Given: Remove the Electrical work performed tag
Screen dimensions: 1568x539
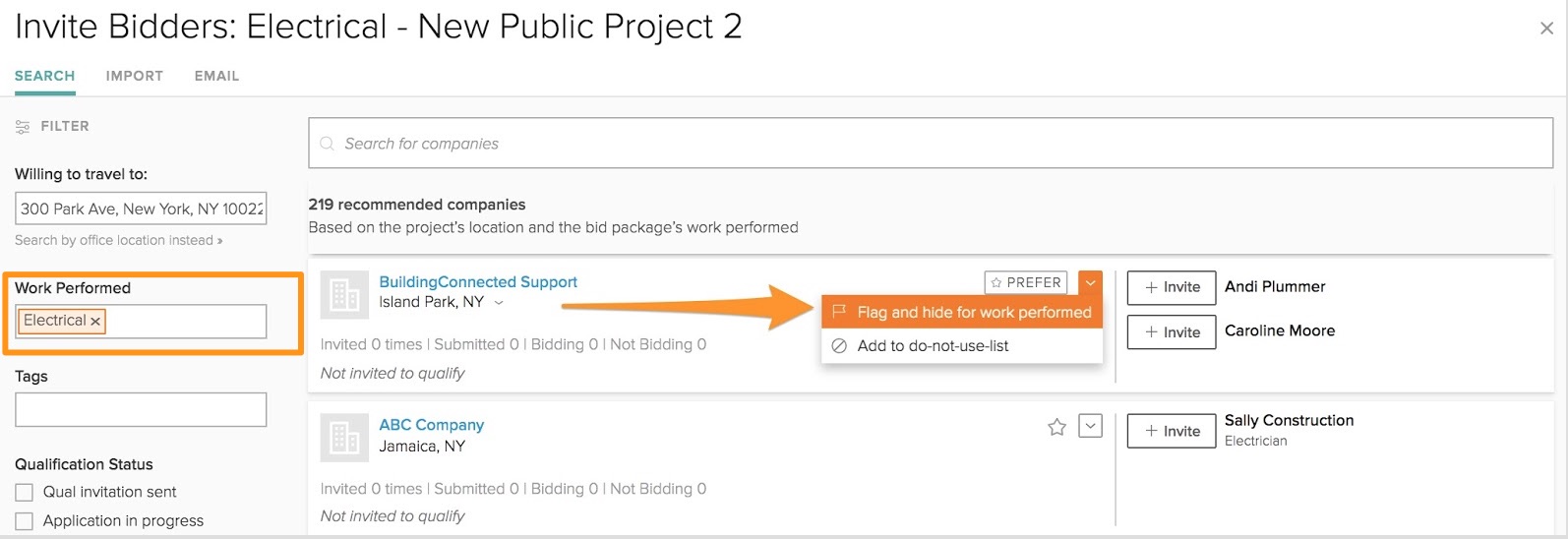Looking at the screenshot, I should pyautogui.click(x=95, y=322).
